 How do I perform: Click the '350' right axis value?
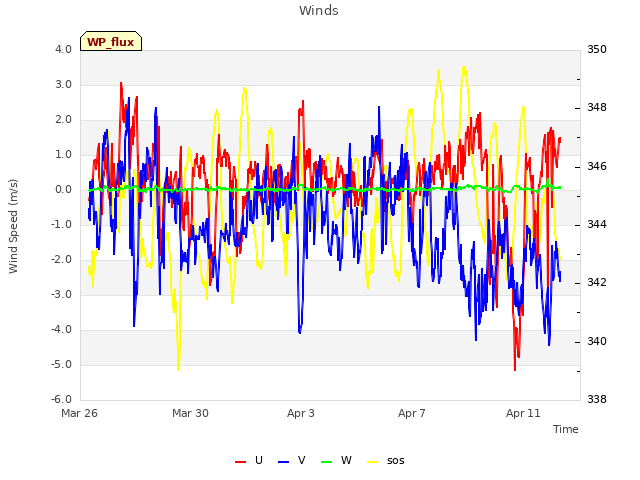coord(597,49)
